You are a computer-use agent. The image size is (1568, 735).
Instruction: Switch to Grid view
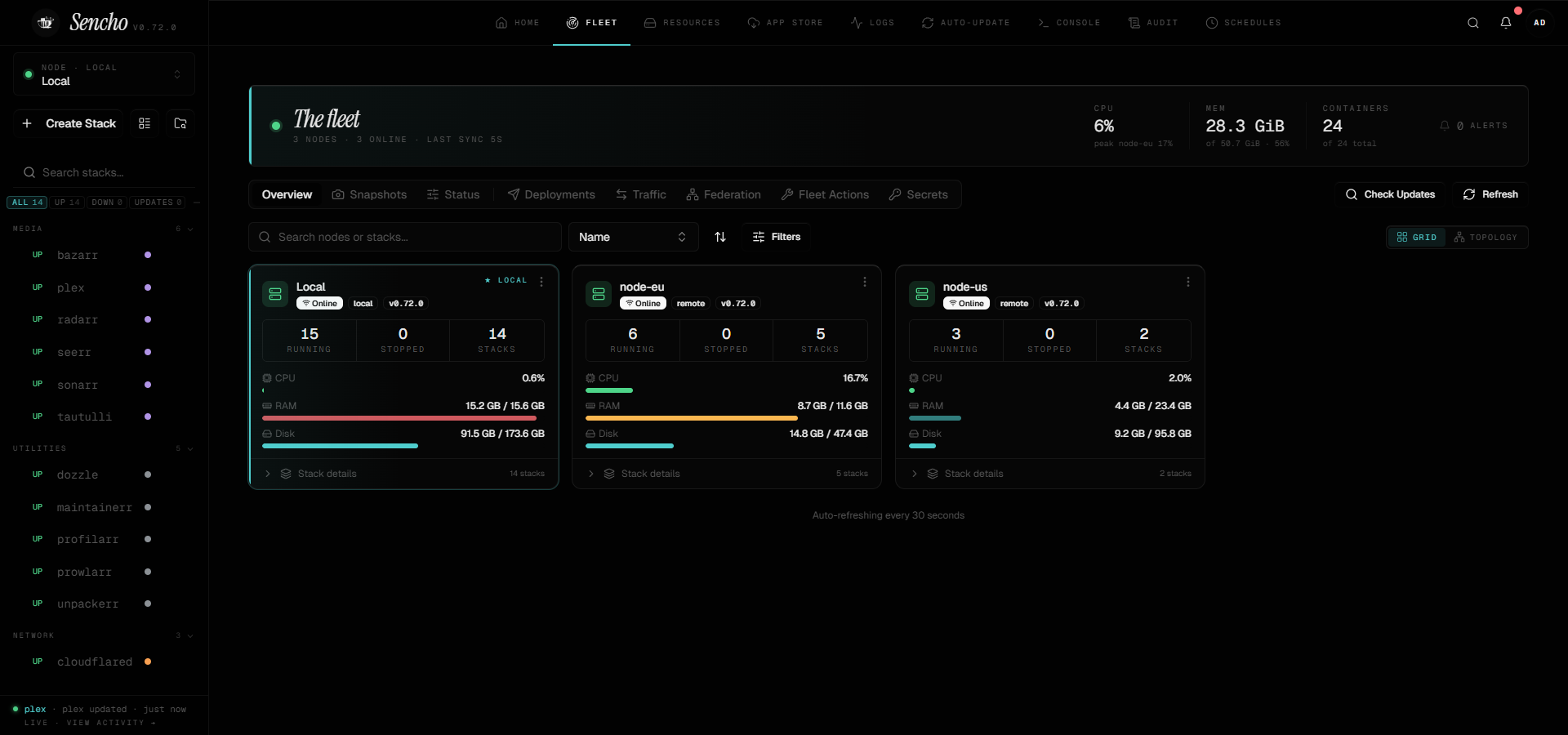coord(1417,237)
